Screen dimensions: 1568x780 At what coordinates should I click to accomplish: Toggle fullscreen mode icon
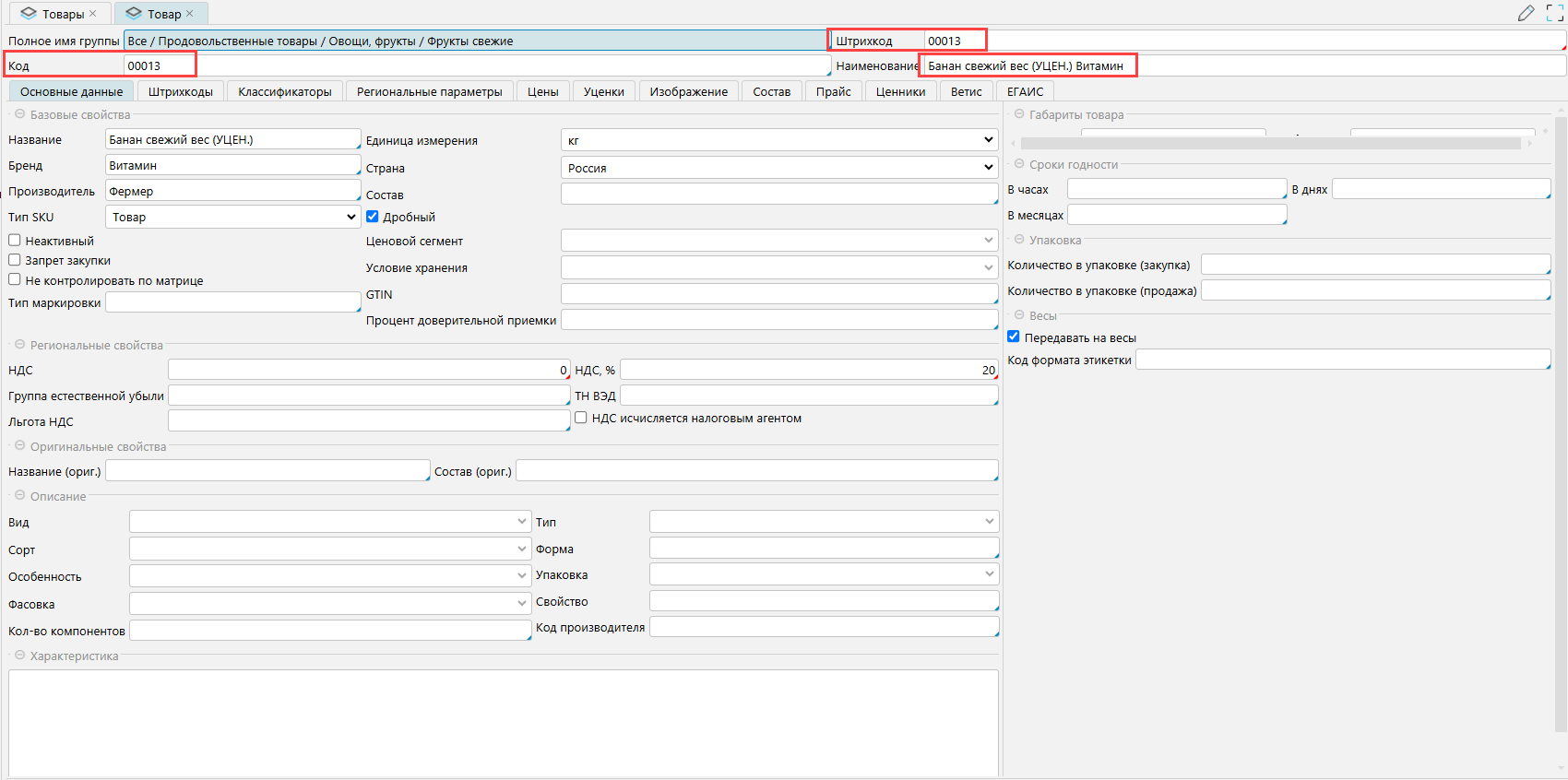1554,13
